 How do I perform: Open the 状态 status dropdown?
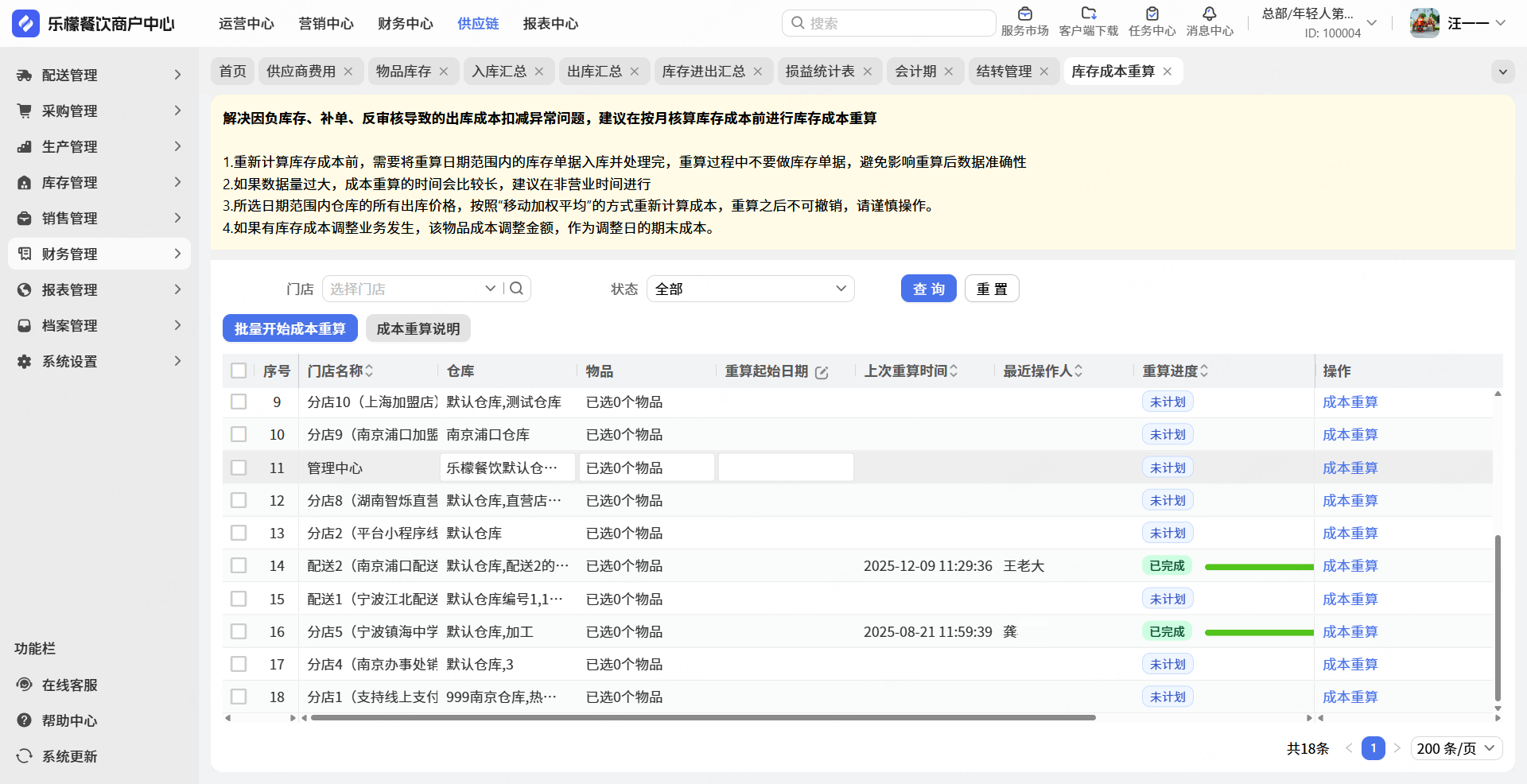[751, 289]
